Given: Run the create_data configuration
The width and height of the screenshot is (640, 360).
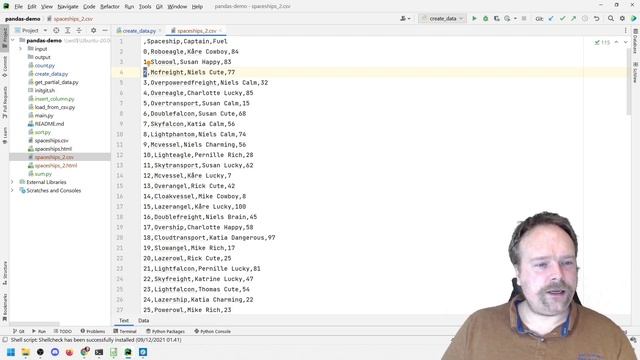Looking at the screenshot, I should 474,18.
